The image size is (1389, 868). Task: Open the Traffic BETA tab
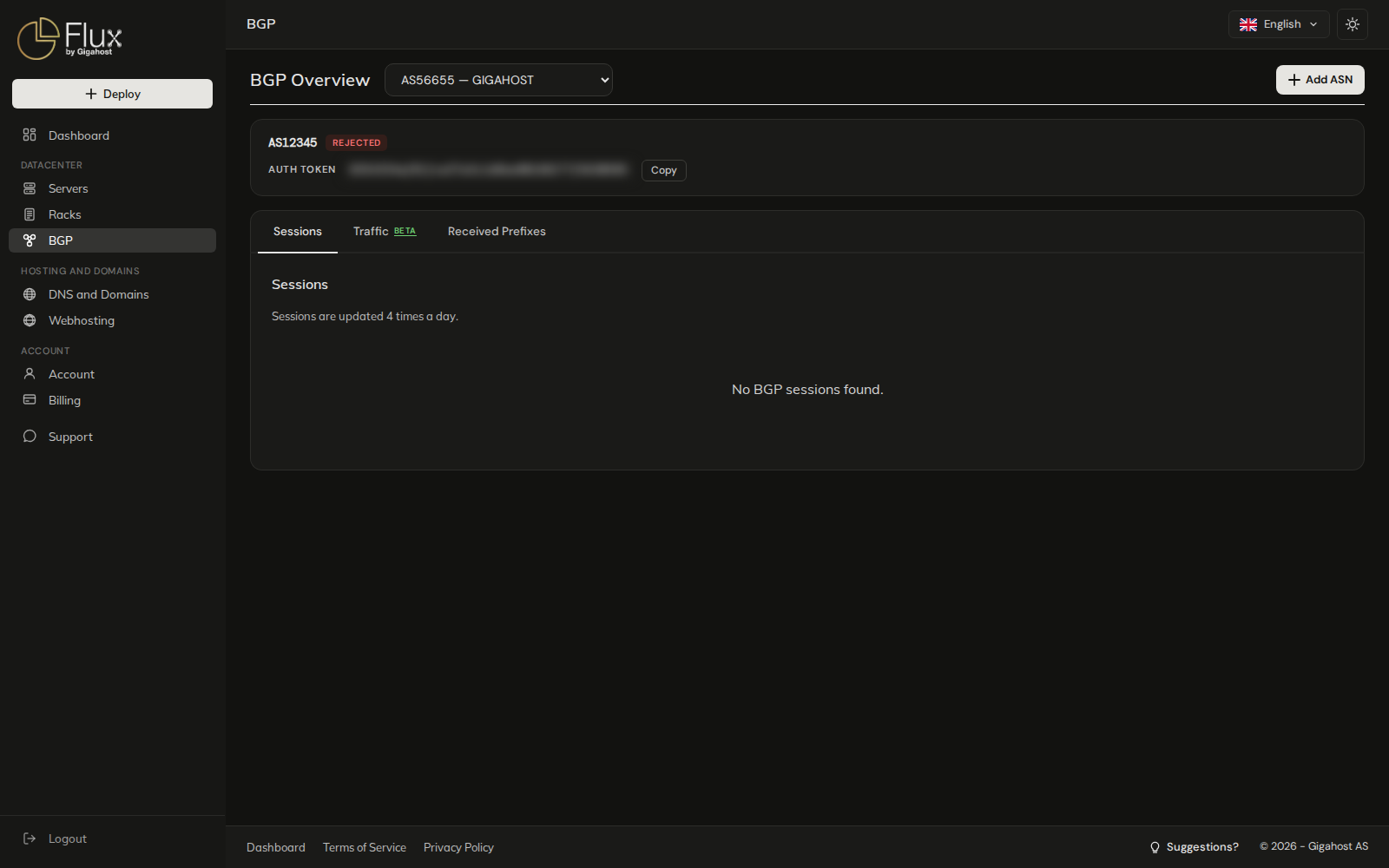(x=385, y=232)
